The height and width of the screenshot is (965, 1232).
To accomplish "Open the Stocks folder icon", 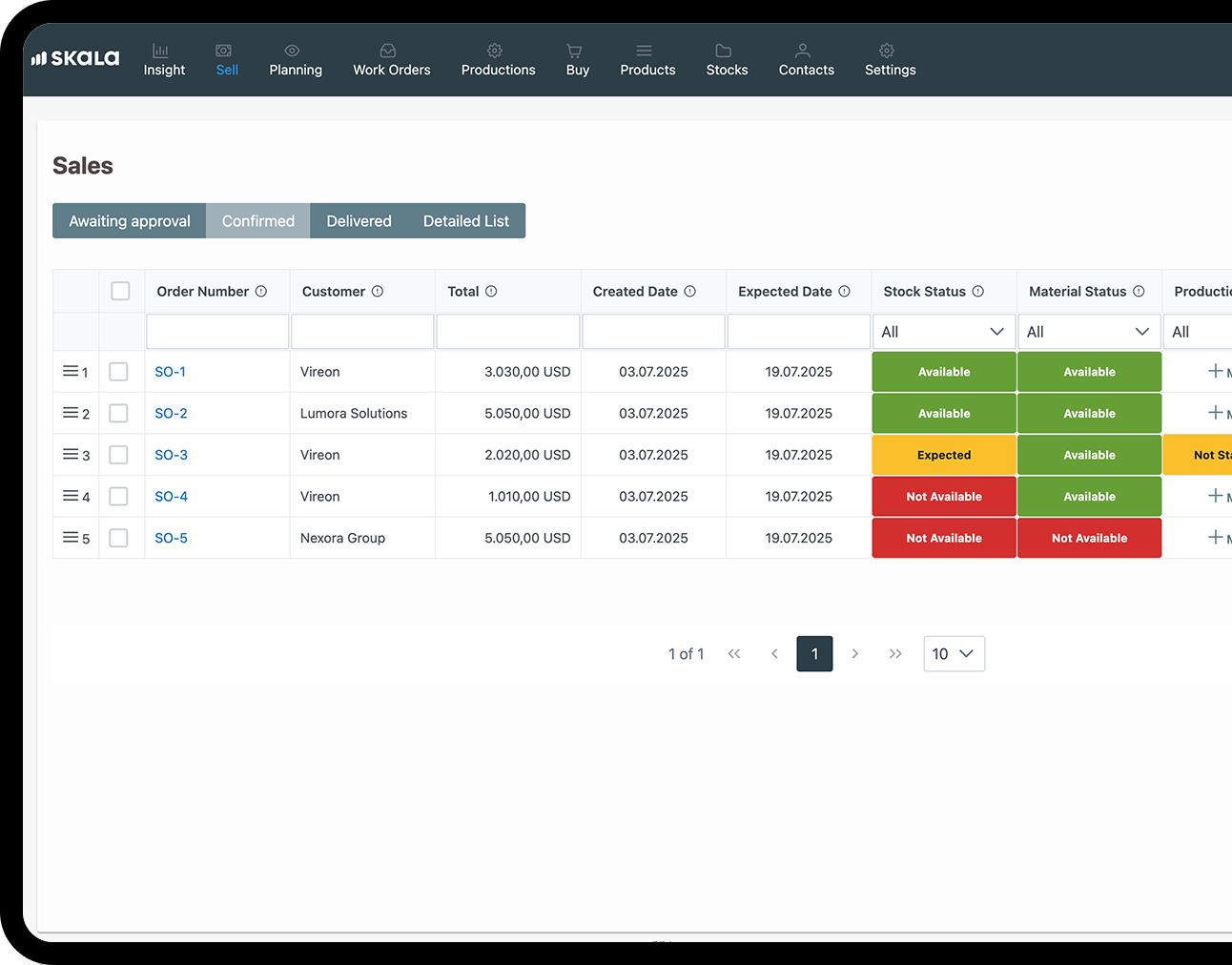I will (x=724, y=51).
